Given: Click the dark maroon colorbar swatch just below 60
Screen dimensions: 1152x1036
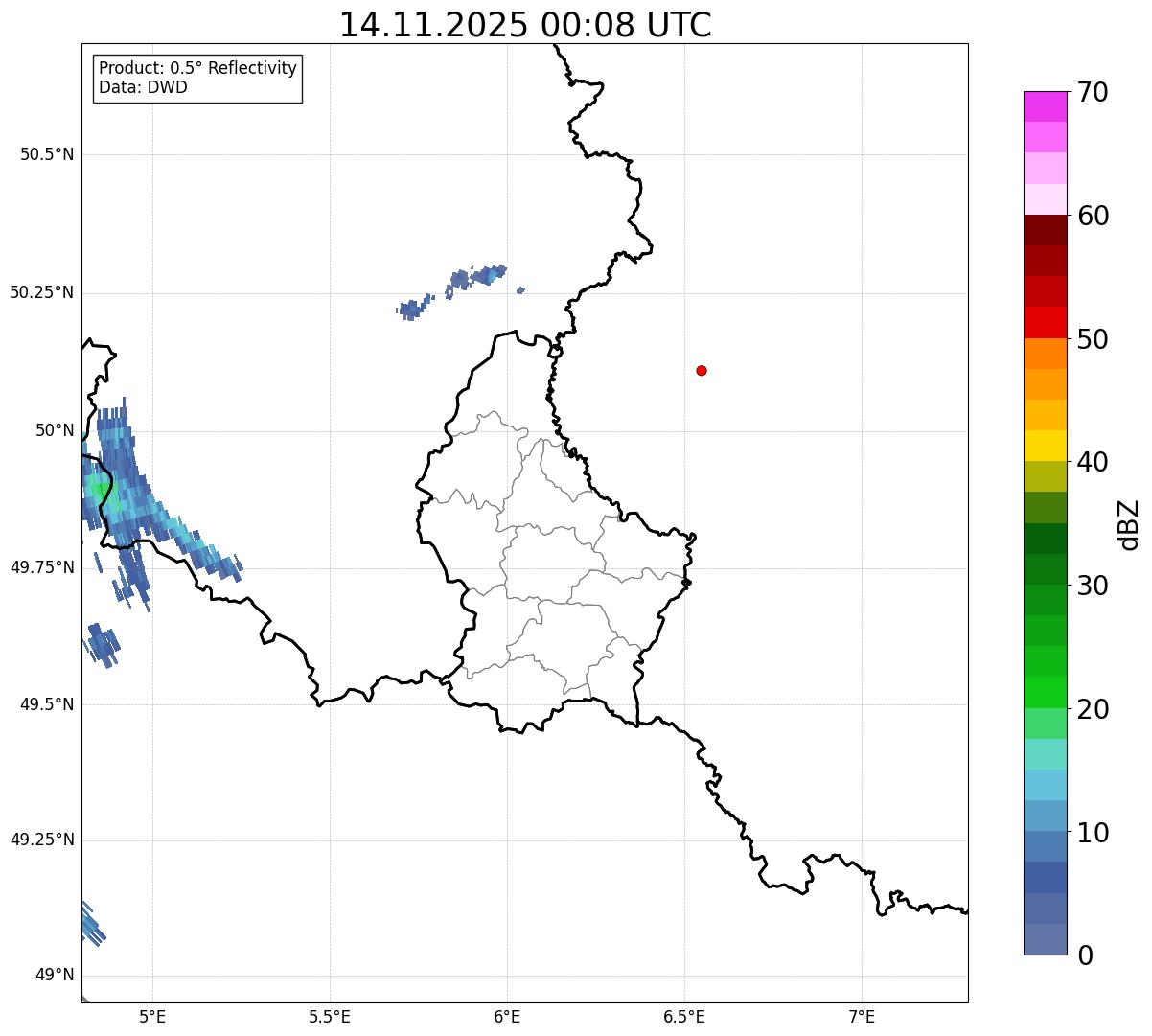Looking at the screenshot, I should coord(1045,230).
